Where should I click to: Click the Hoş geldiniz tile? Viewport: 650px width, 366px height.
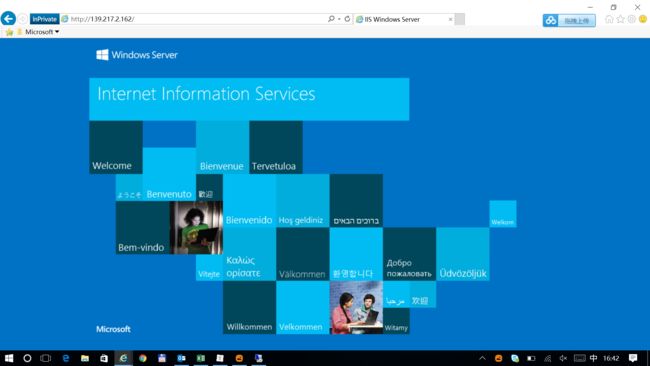(x=303, y=201)
